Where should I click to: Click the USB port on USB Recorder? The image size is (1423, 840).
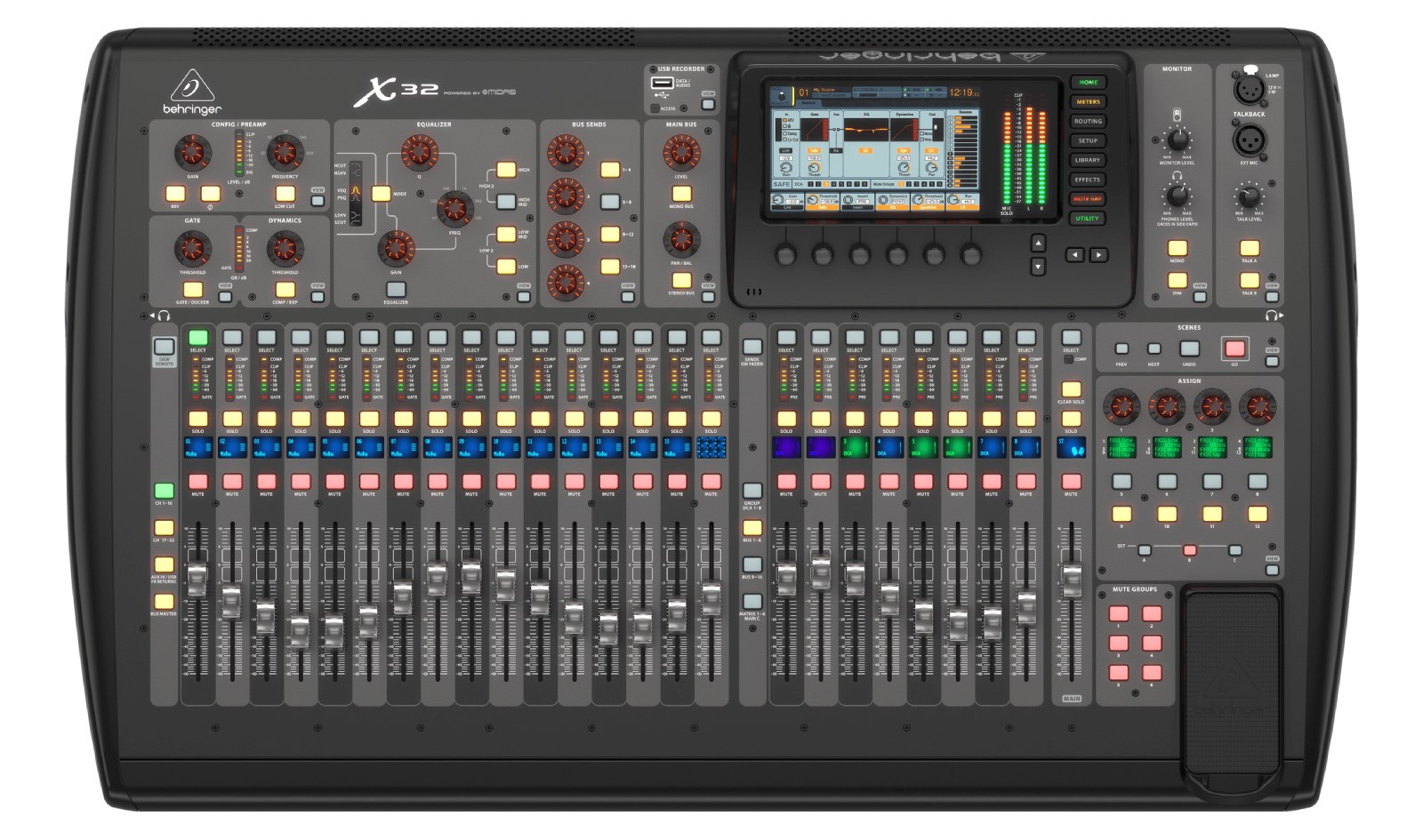(x=661, y=84)
